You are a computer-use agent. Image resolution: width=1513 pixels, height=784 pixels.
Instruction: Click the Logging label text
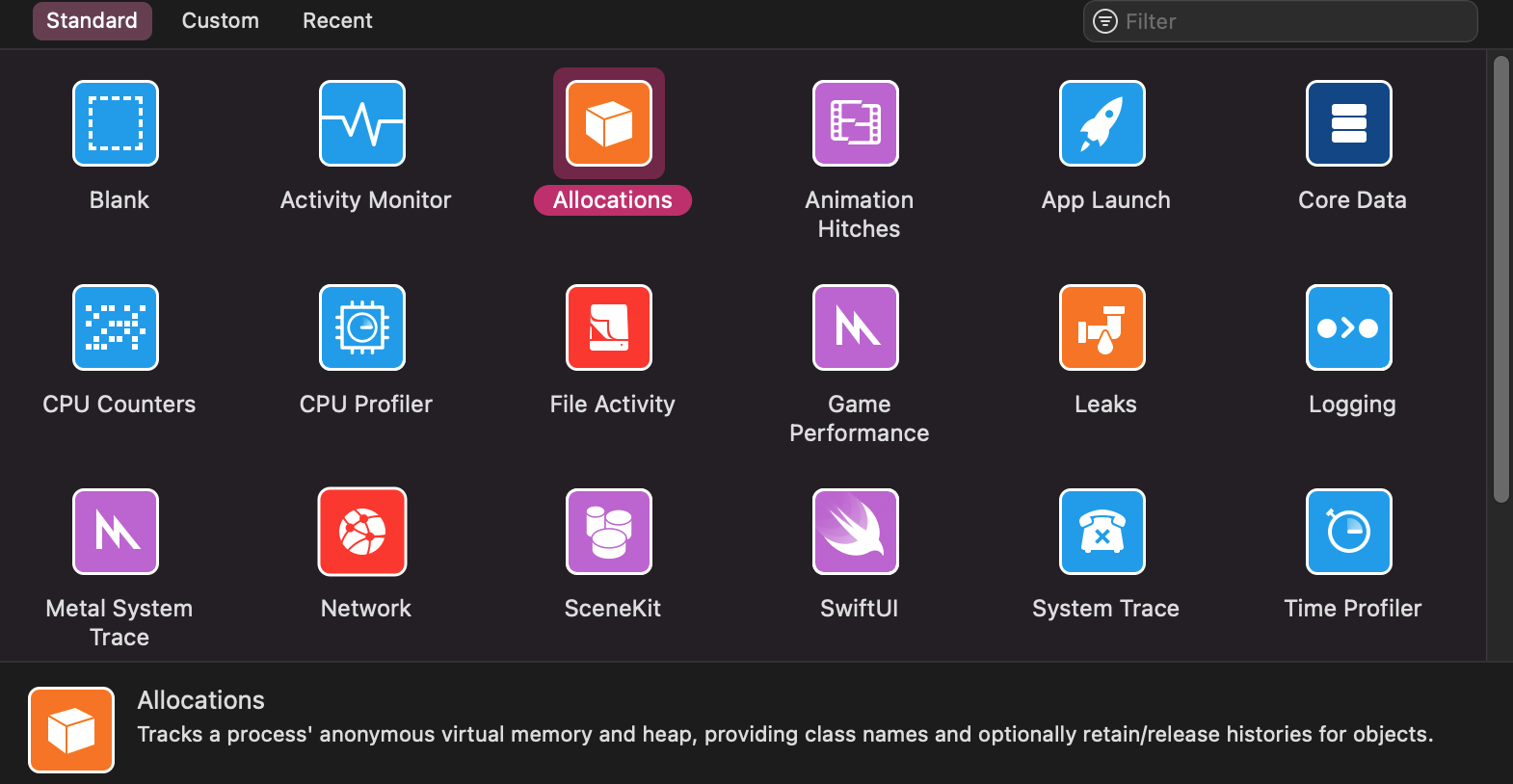1353,405
